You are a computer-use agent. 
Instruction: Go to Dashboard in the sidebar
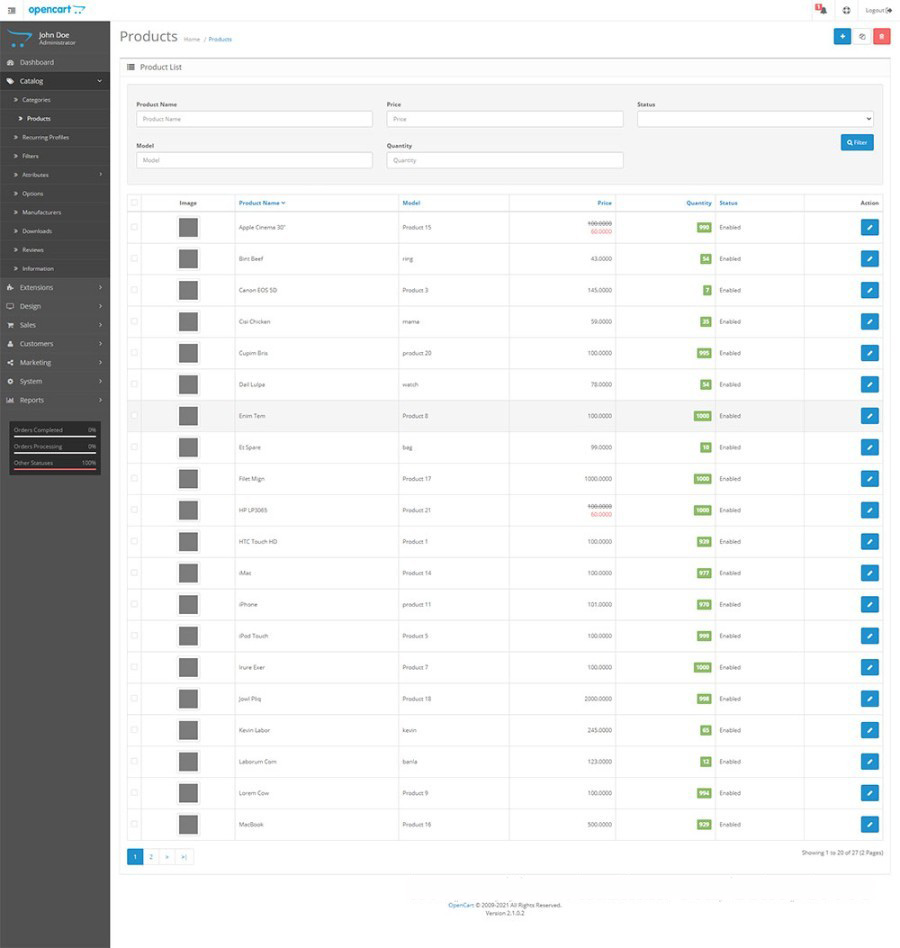[37, 62]
